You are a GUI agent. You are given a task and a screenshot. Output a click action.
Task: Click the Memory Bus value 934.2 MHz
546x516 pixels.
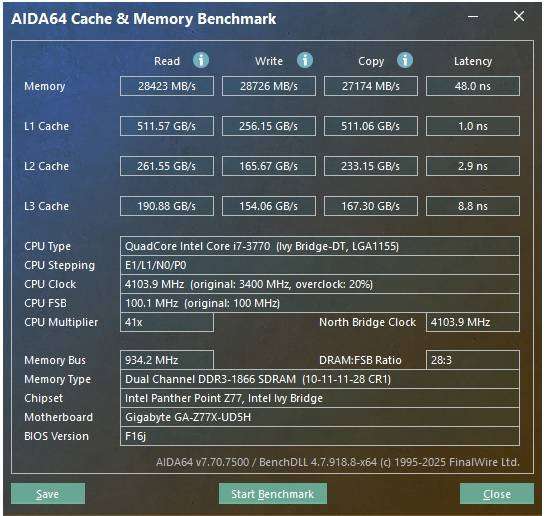pyautogui.click(x=167, y=360)
